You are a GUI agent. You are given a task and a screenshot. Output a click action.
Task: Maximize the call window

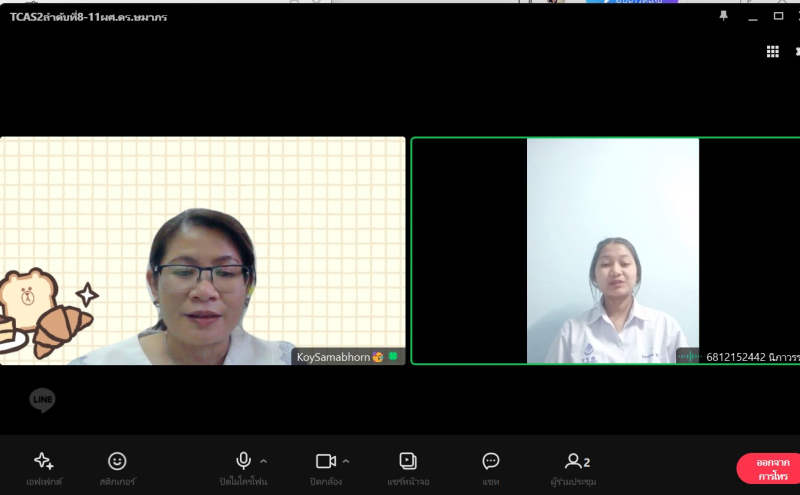click(778, 16)
